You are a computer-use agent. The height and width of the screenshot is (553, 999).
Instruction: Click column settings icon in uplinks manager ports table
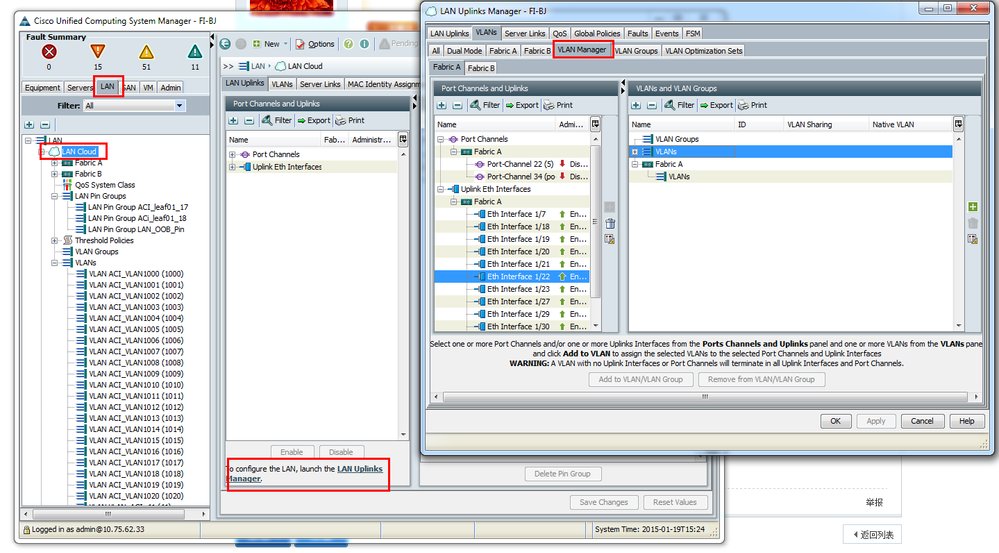595,124
